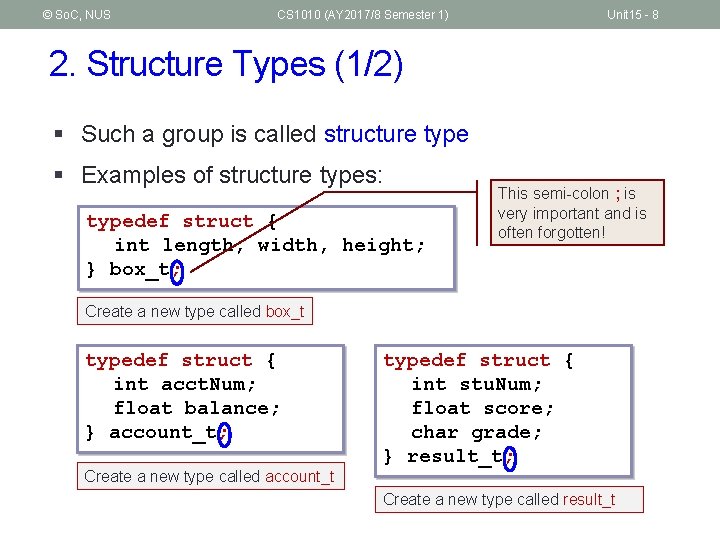This screenshot has width=720, height=540.
Task: Click "typedef struct {" in the account_t code block
Action: coord(180,360)
